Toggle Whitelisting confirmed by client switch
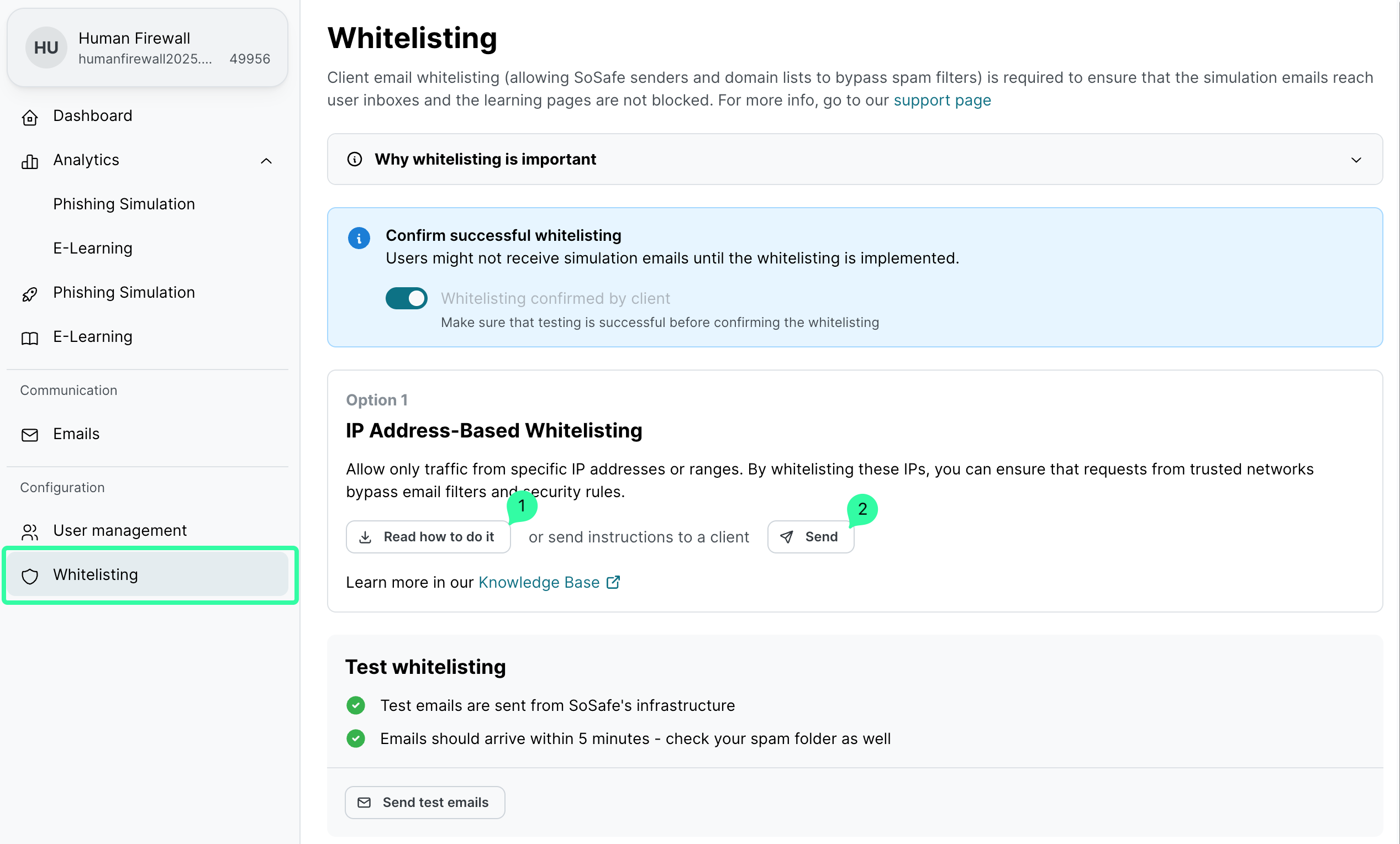 [406, 298]
